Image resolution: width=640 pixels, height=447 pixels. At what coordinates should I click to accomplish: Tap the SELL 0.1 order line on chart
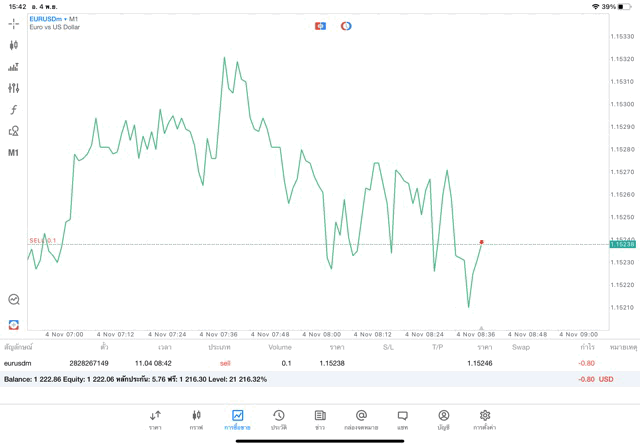coord(43,241)
